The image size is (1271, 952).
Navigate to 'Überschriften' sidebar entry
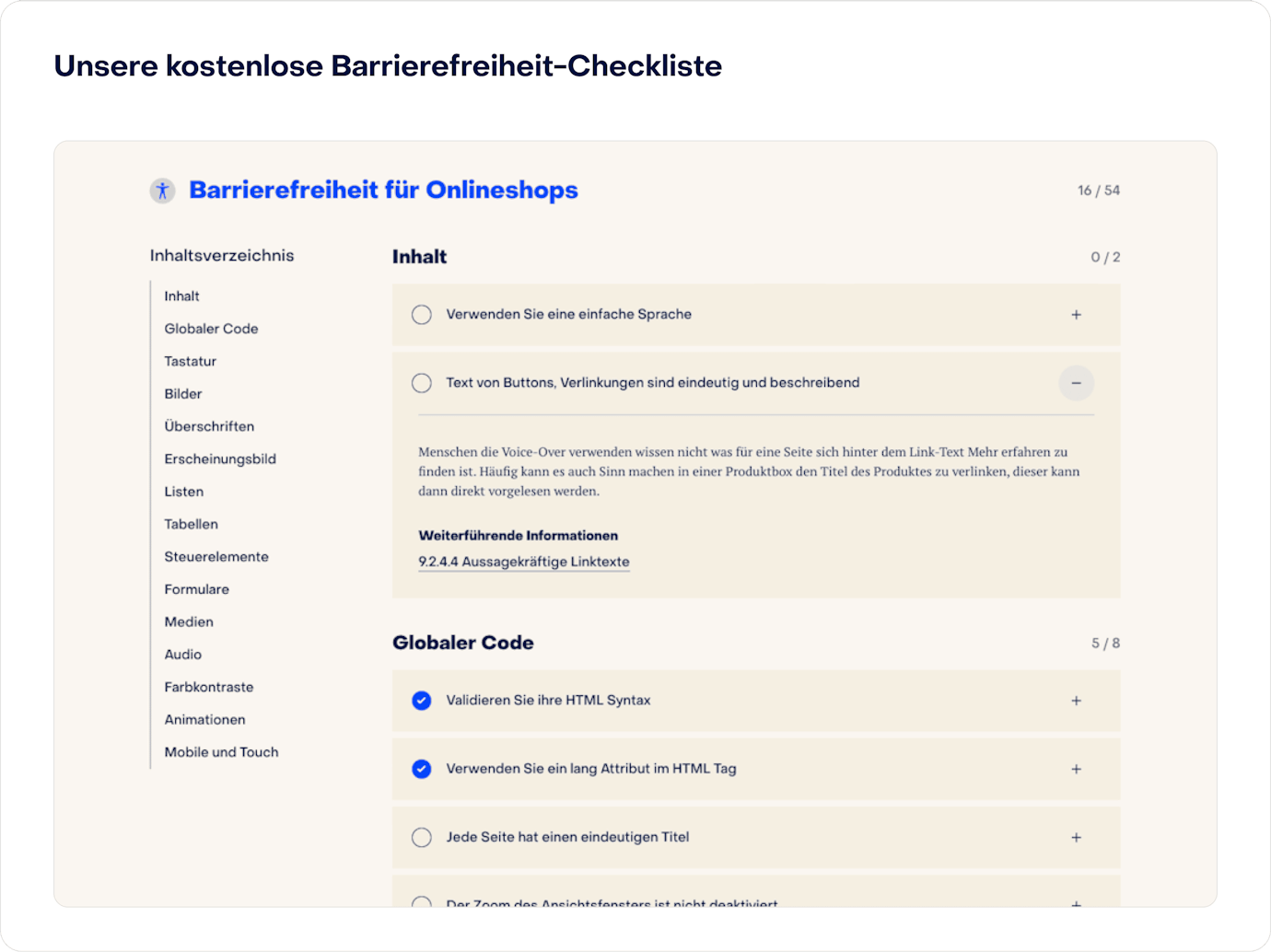(x=209, y=426)
